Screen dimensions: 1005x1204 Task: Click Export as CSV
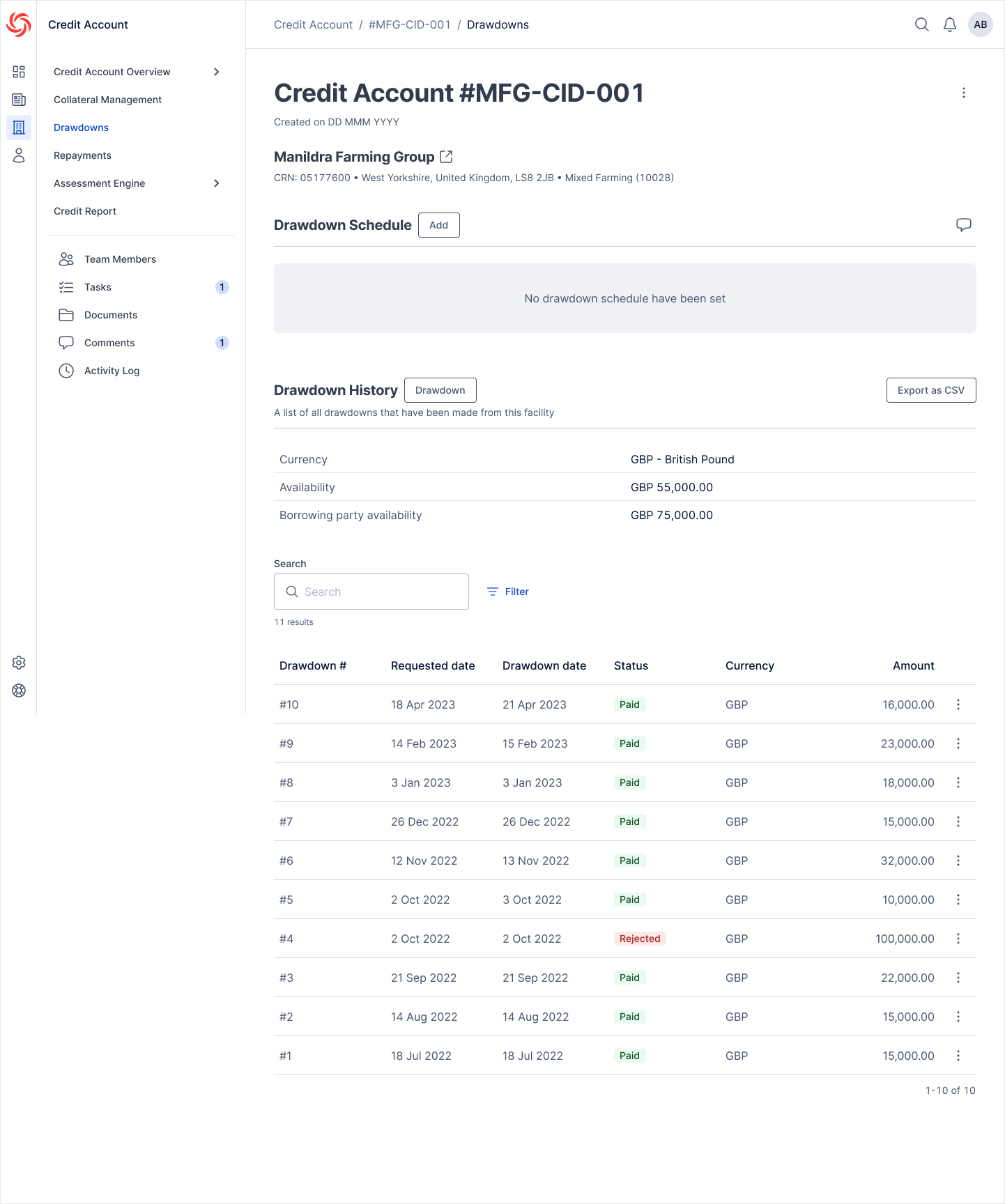point(931,390)
